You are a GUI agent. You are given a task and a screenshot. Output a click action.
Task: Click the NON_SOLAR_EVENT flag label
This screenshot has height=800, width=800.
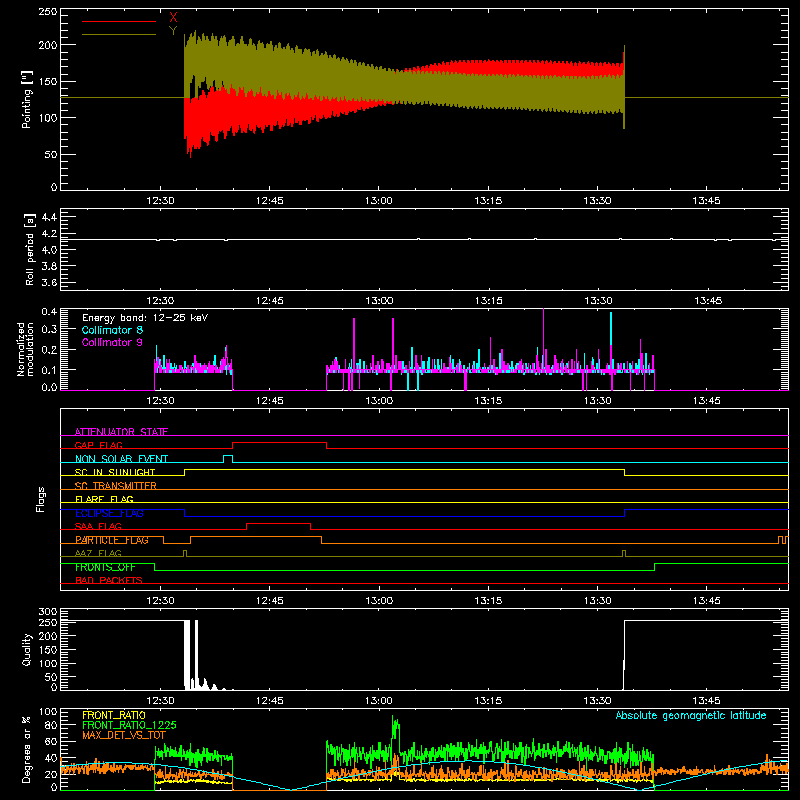[121, 459]
